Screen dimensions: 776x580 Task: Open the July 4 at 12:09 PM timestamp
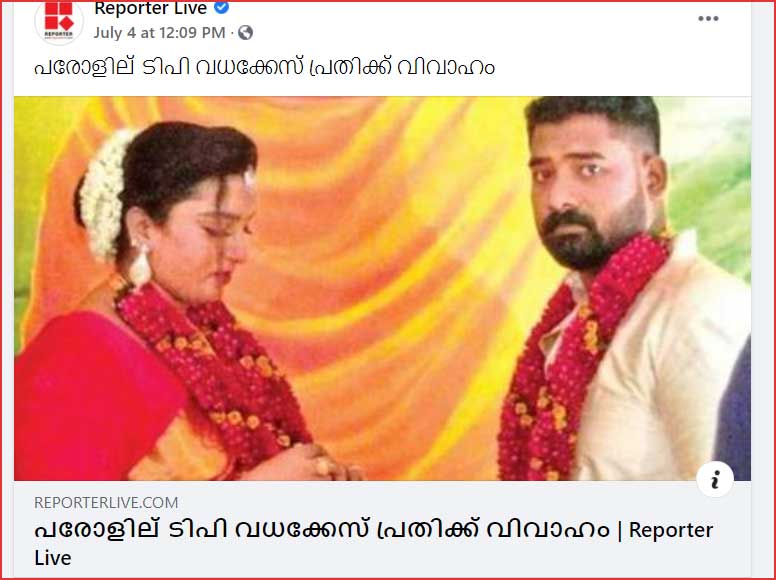159,33
